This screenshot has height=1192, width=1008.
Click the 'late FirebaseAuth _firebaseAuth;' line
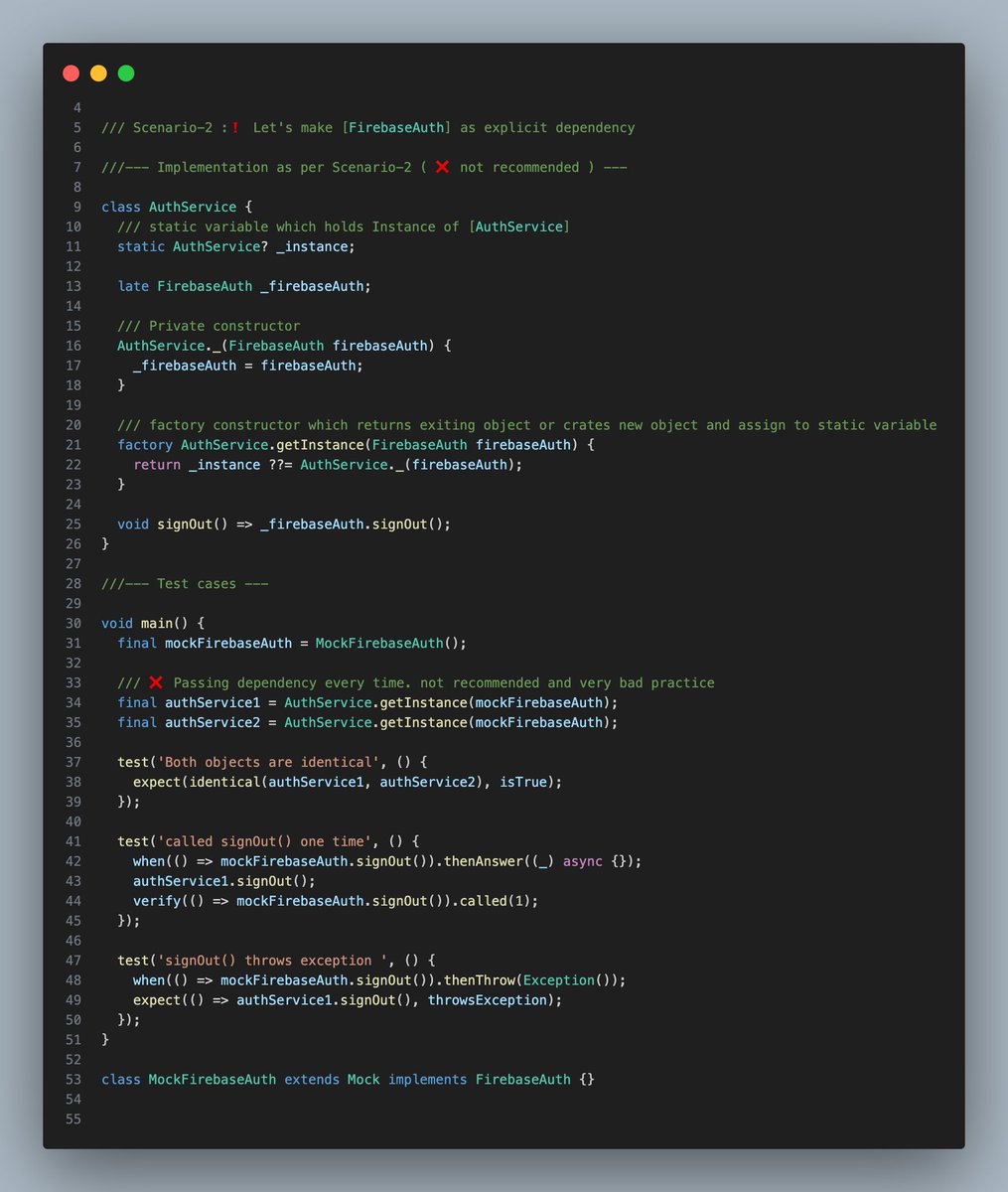click(x=244, y=286)
